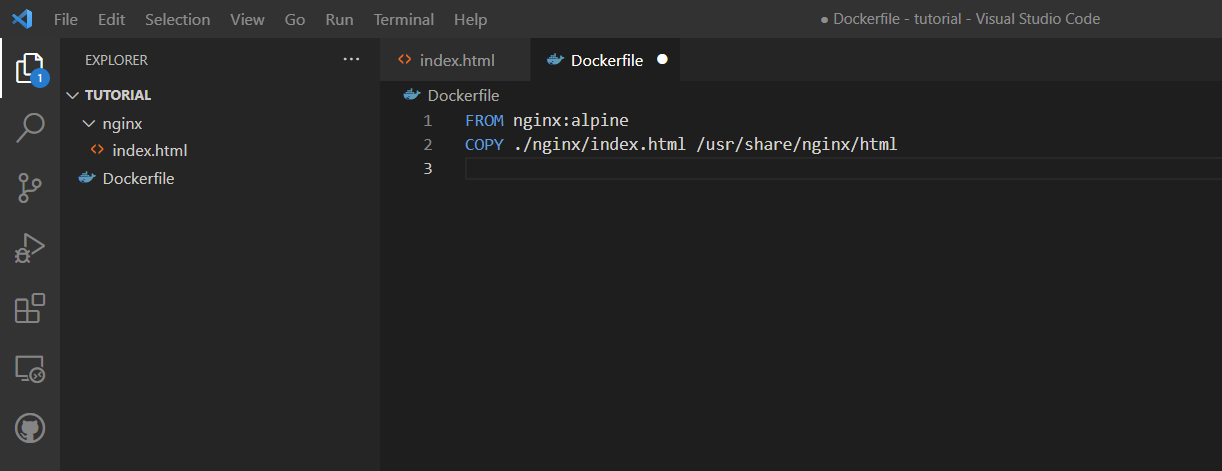Click the VS Code logo icon
The height and width of the screenshot is (471, 1222).
coord(22,19)
